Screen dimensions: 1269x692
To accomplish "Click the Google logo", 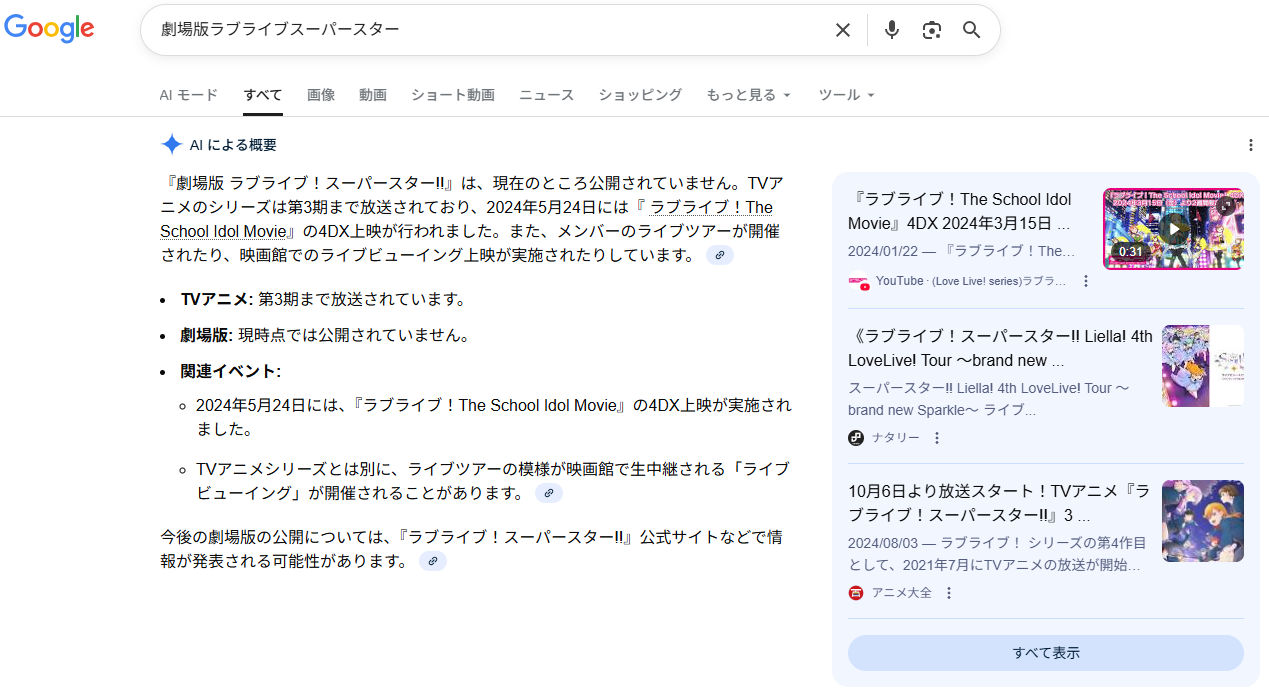I will tap(49, 29).
